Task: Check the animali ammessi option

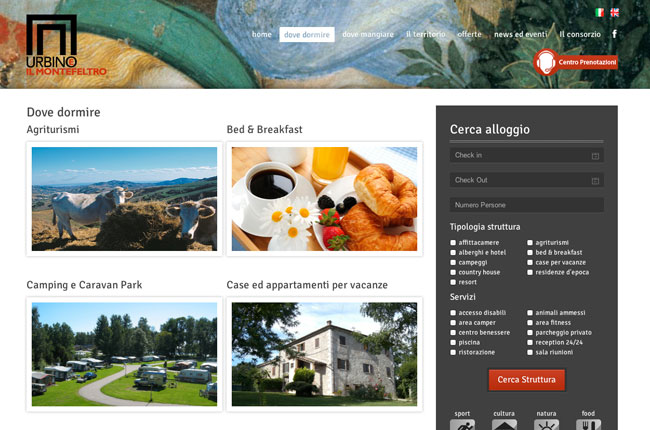Action: [530, 313]
